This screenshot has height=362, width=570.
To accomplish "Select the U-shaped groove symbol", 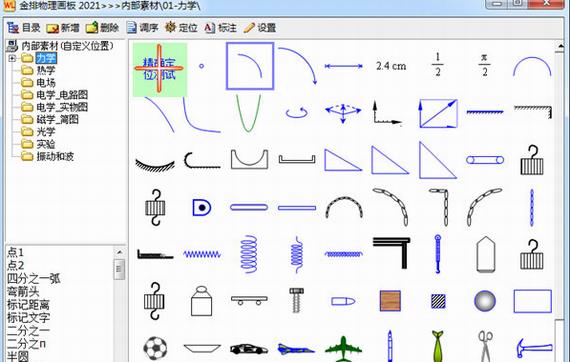I will [249, 159].
